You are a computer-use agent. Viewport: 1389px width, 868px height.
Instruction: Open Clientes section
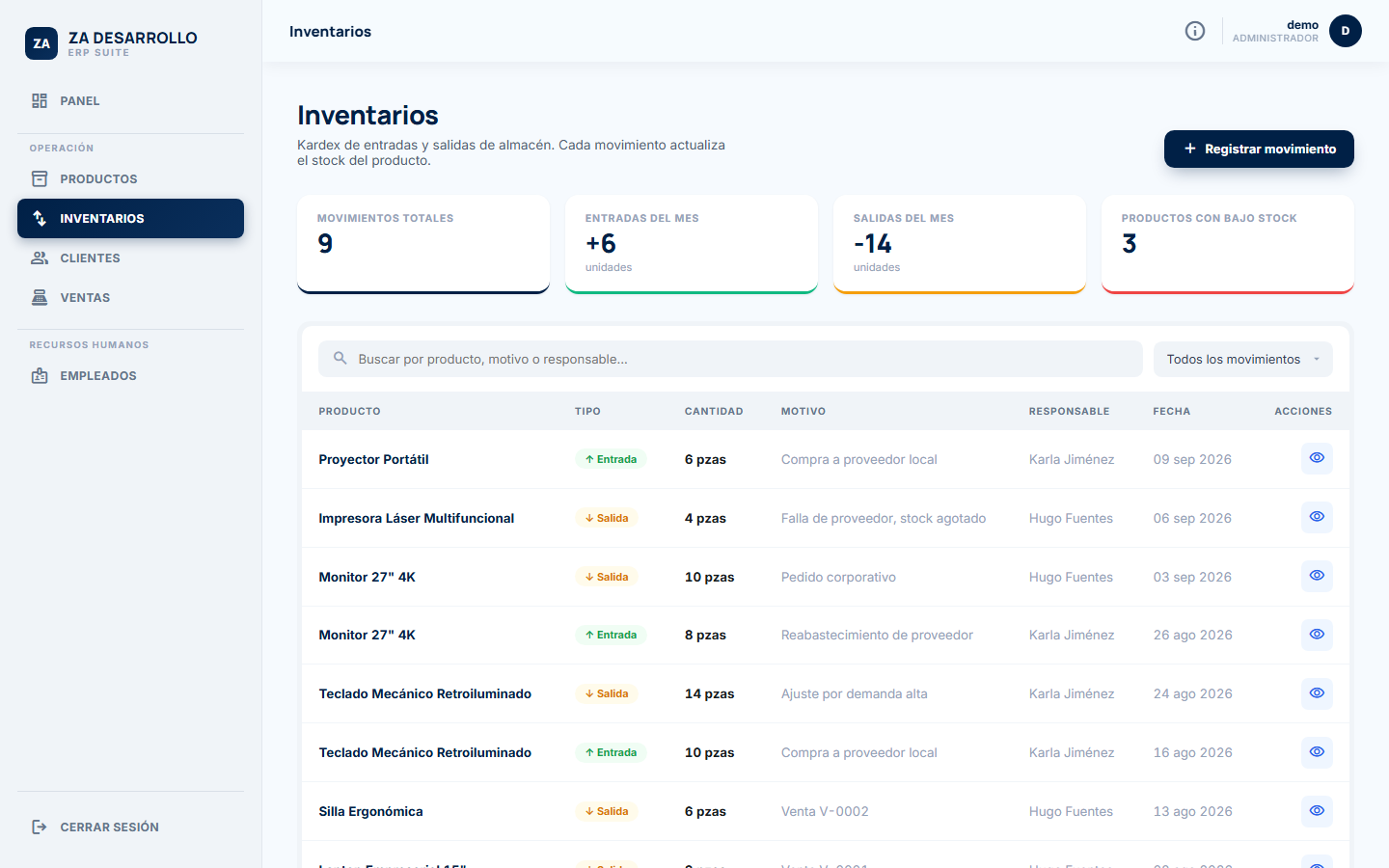(130, 258)
